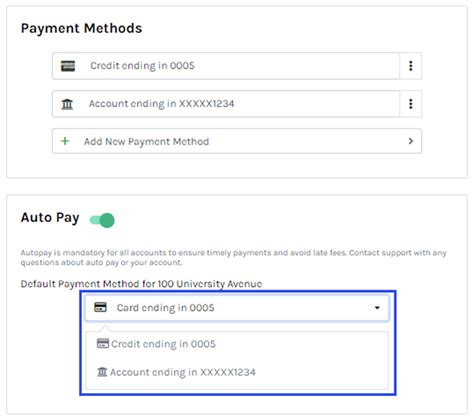474x418 pixels.
Task: Click the card icon in the default payment dropdown field
Action: pos(101,308)
